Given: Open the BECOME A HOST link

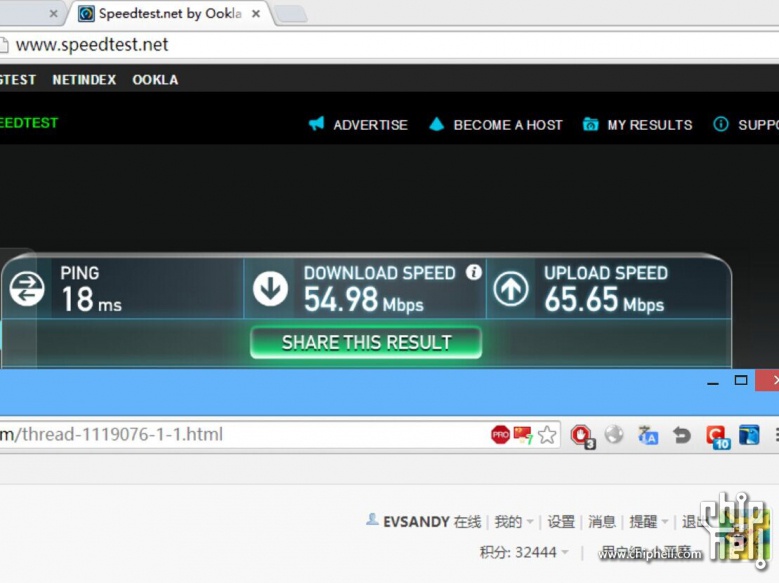Looking at the screenshot, I should coord(508,125).
